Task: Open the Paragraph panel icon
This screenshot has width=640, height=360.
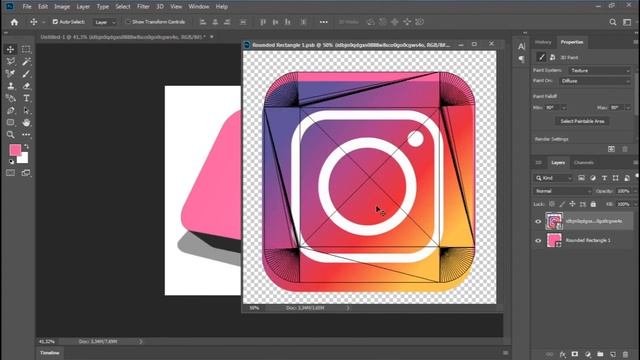Action: pyautogui.click(x=522, y=60)
